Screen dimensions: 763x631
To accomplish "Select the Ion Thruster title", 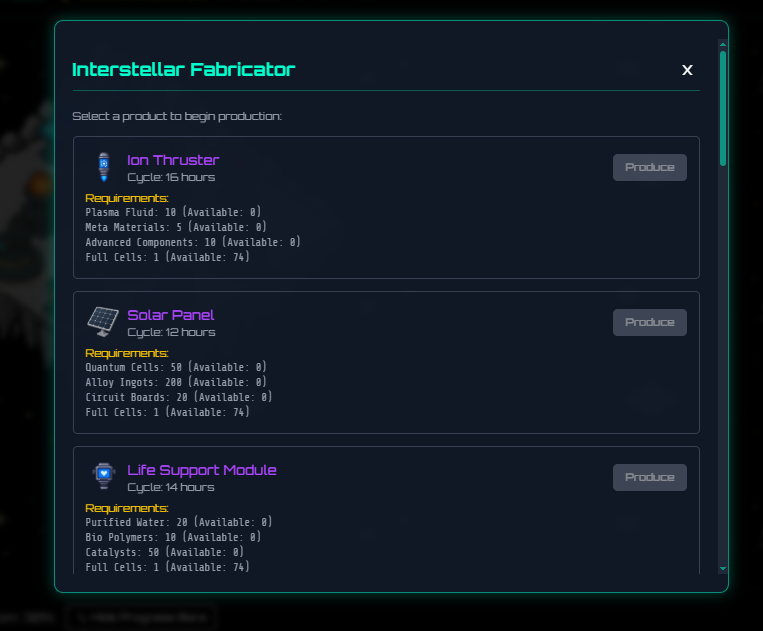I will [173, 160].
